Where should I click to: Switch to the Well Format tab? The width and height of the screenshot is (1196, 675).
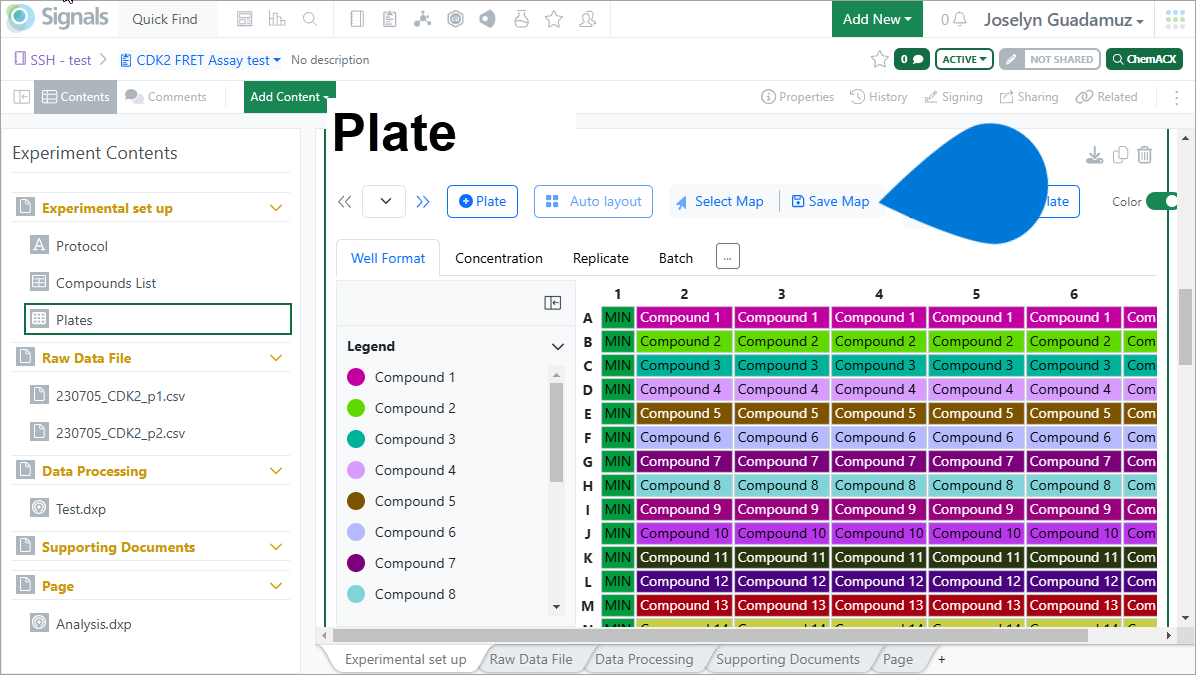tap(387, 258)
